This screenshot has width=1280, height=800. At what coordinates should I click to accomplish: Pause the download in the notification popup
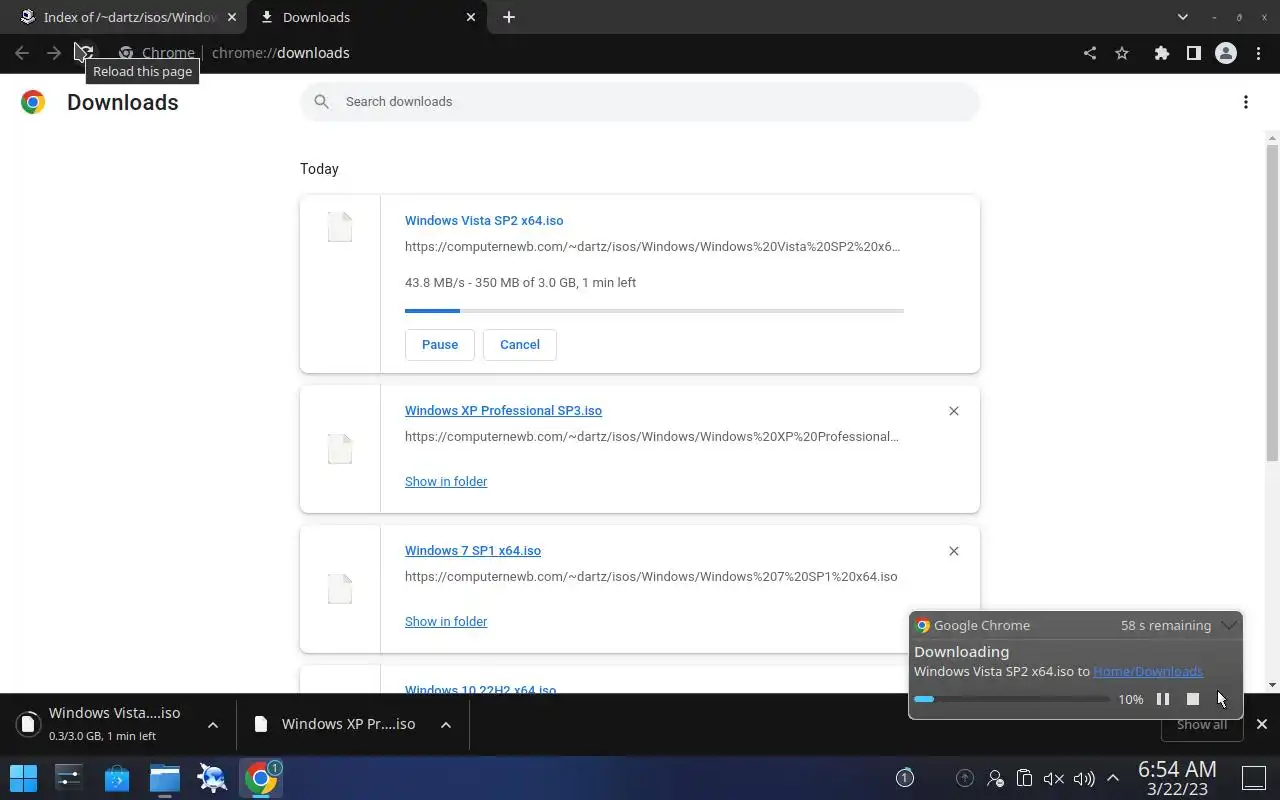click(x=1163, y=699)
